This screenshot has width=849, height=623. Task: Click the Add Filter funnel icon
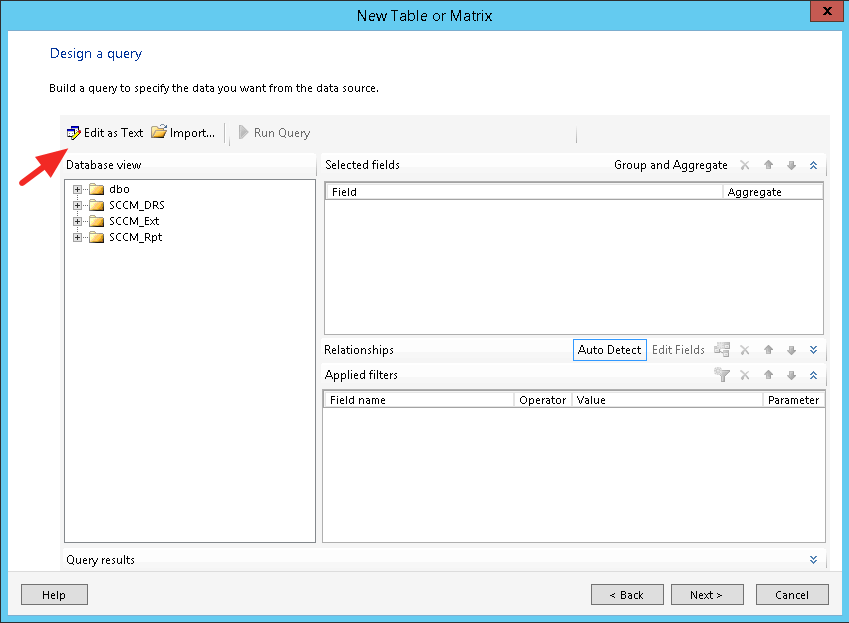click(722, 375)
